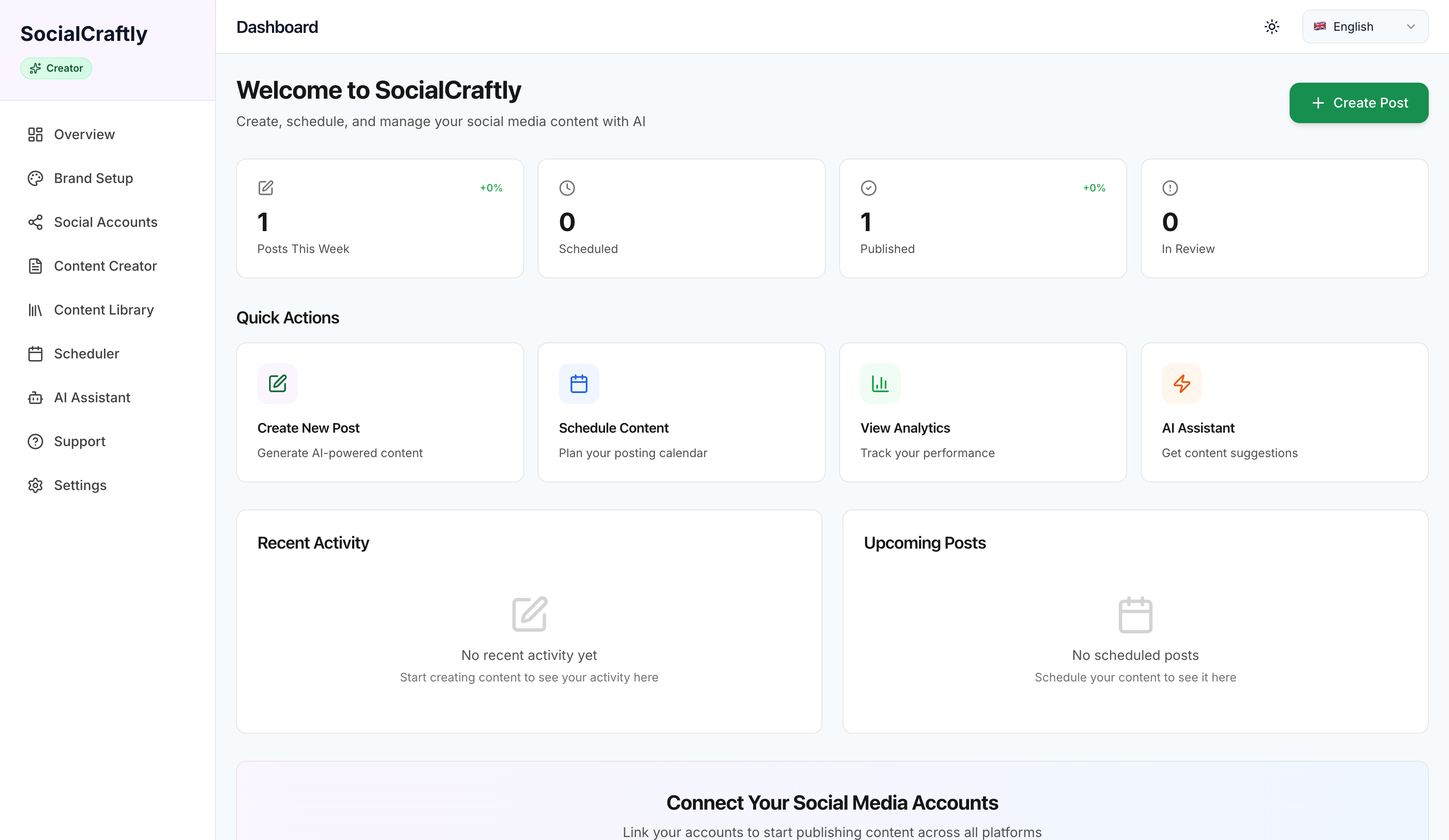Click the Settings gear icon
The image size is (1449, 840).
tap(35, 485)
